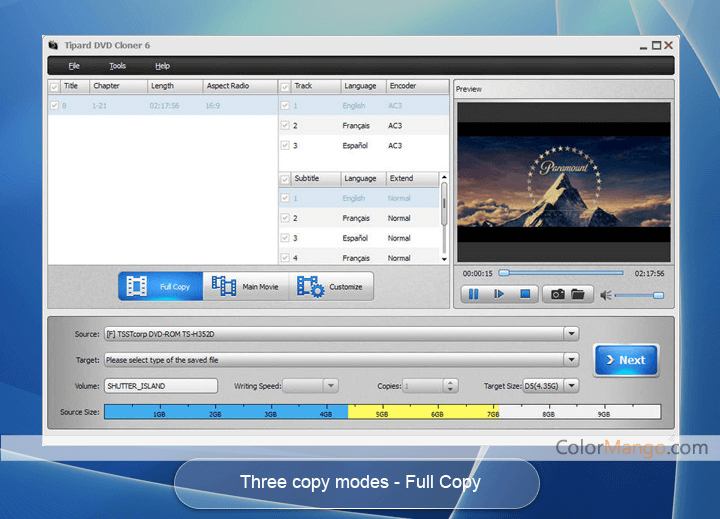Viewport: 720px width, 519px height.
Task: Select Full Copy mode
Action: coord(160,287)
